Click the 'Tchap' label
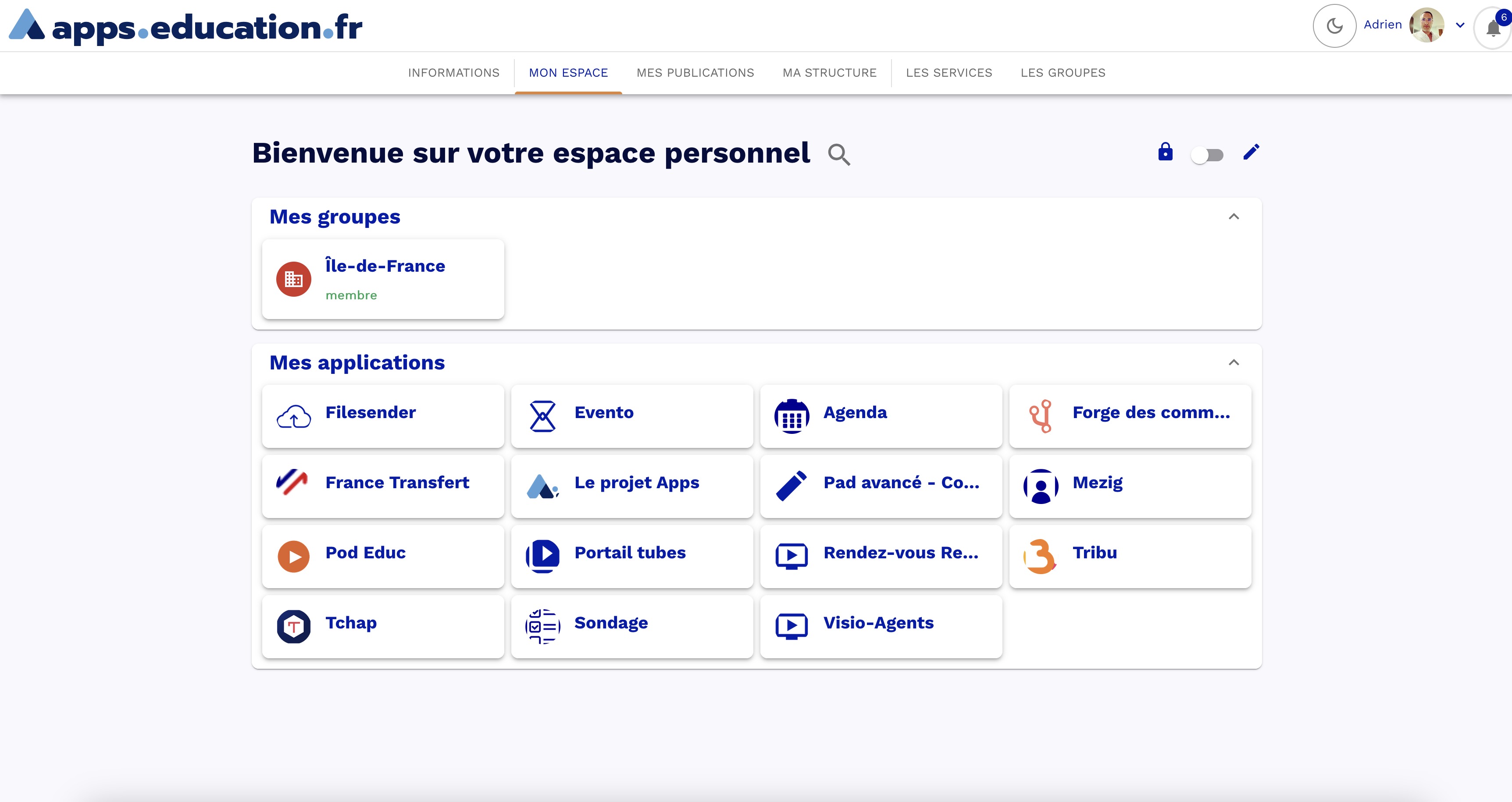 tap(351, 623)
